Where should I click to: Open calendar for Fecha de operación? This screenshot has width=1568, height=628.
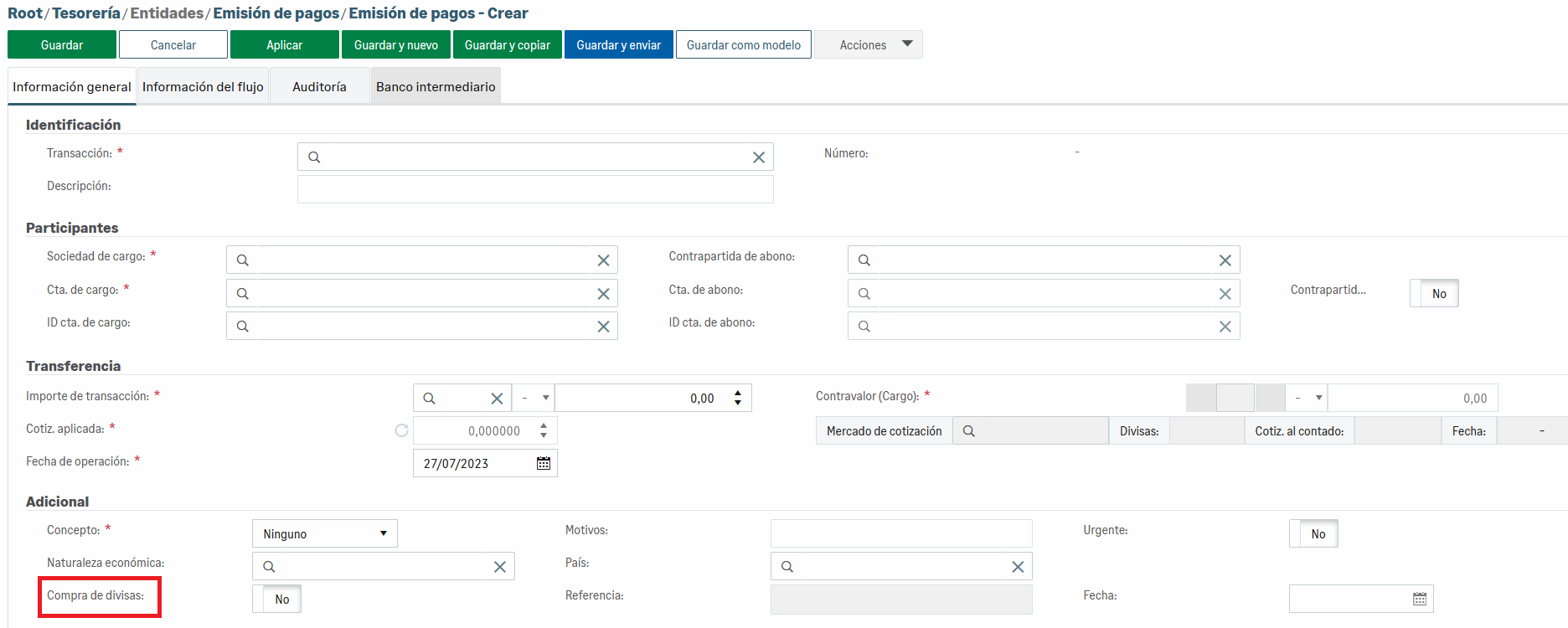544,464
